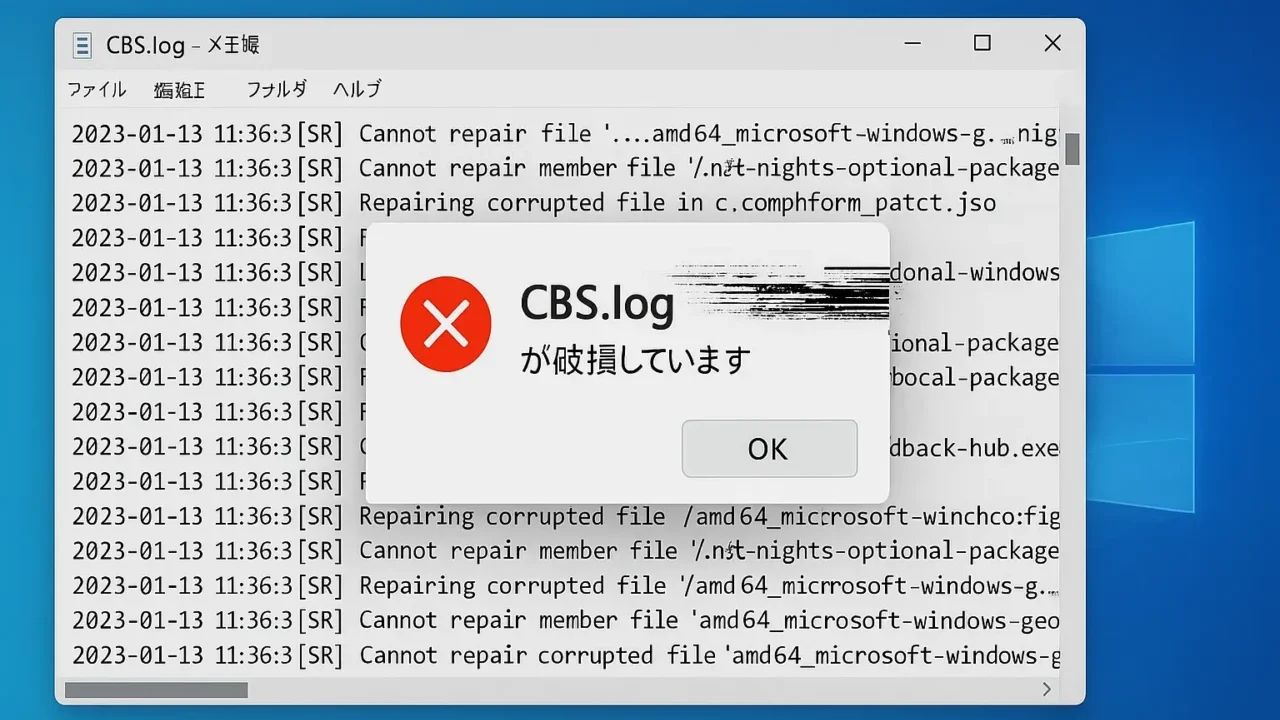Open the menu between ファイル and フォルダ

180,90
